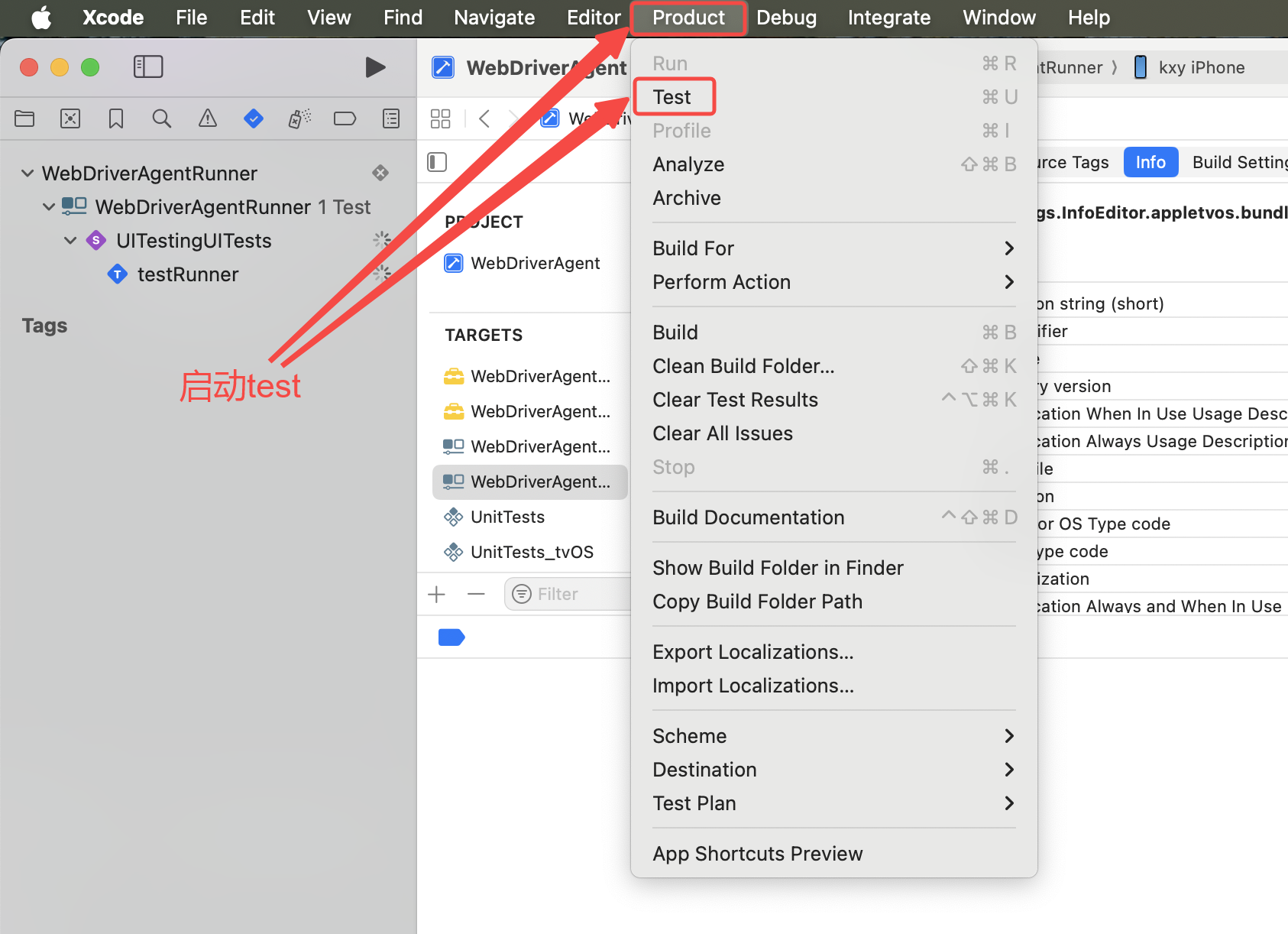This screenshot has width=1288, height=934.
Task: Choose Archive from the Product menu
Action: [834, 198]
